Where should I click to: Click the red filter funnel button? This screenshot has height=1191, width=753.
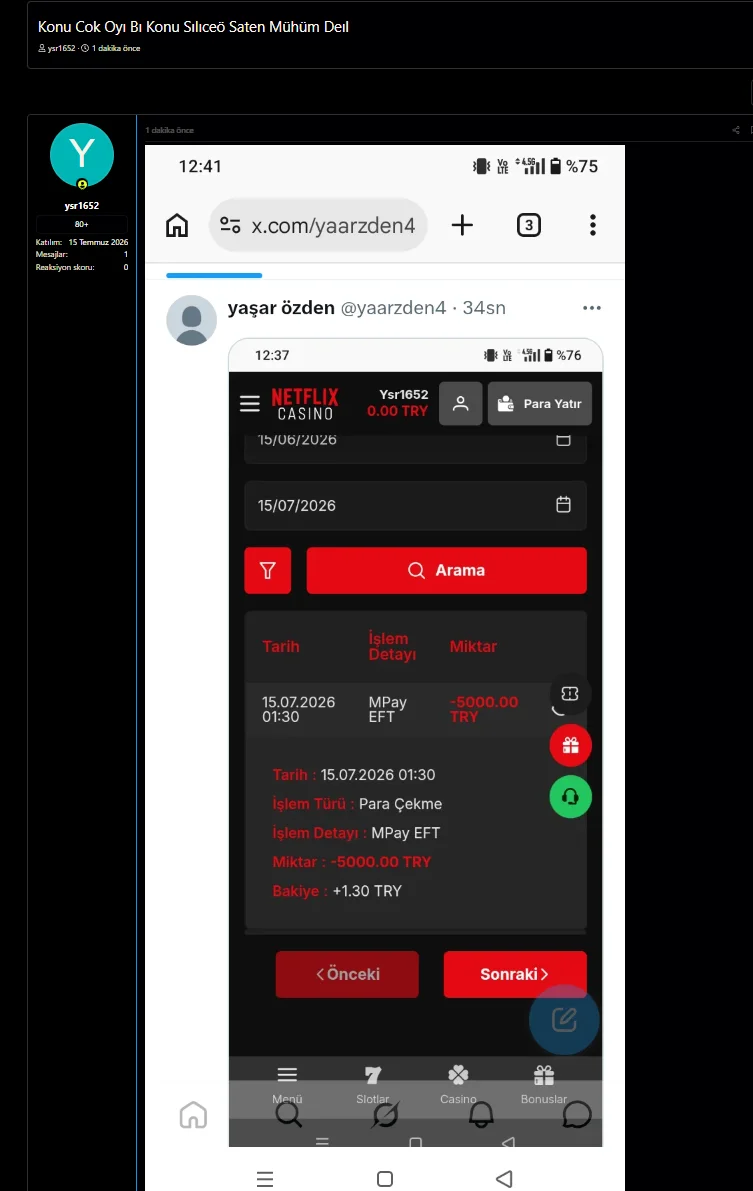(267, 570)
